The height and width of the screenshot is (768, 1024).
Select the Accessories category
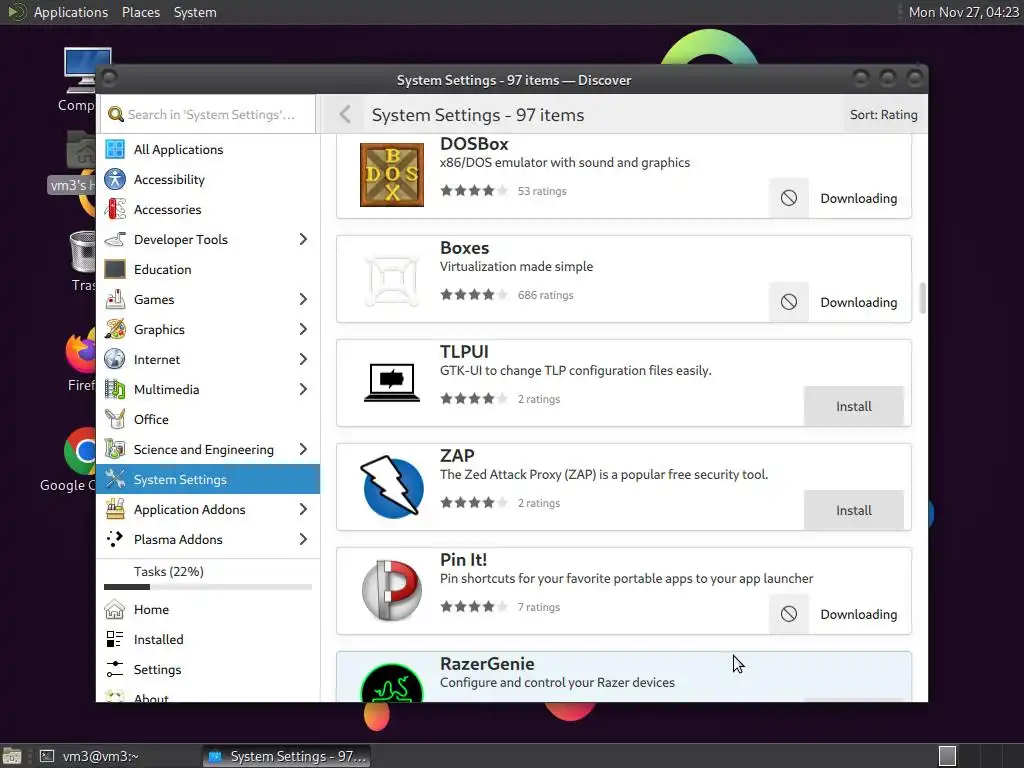[x=208, y=210]
